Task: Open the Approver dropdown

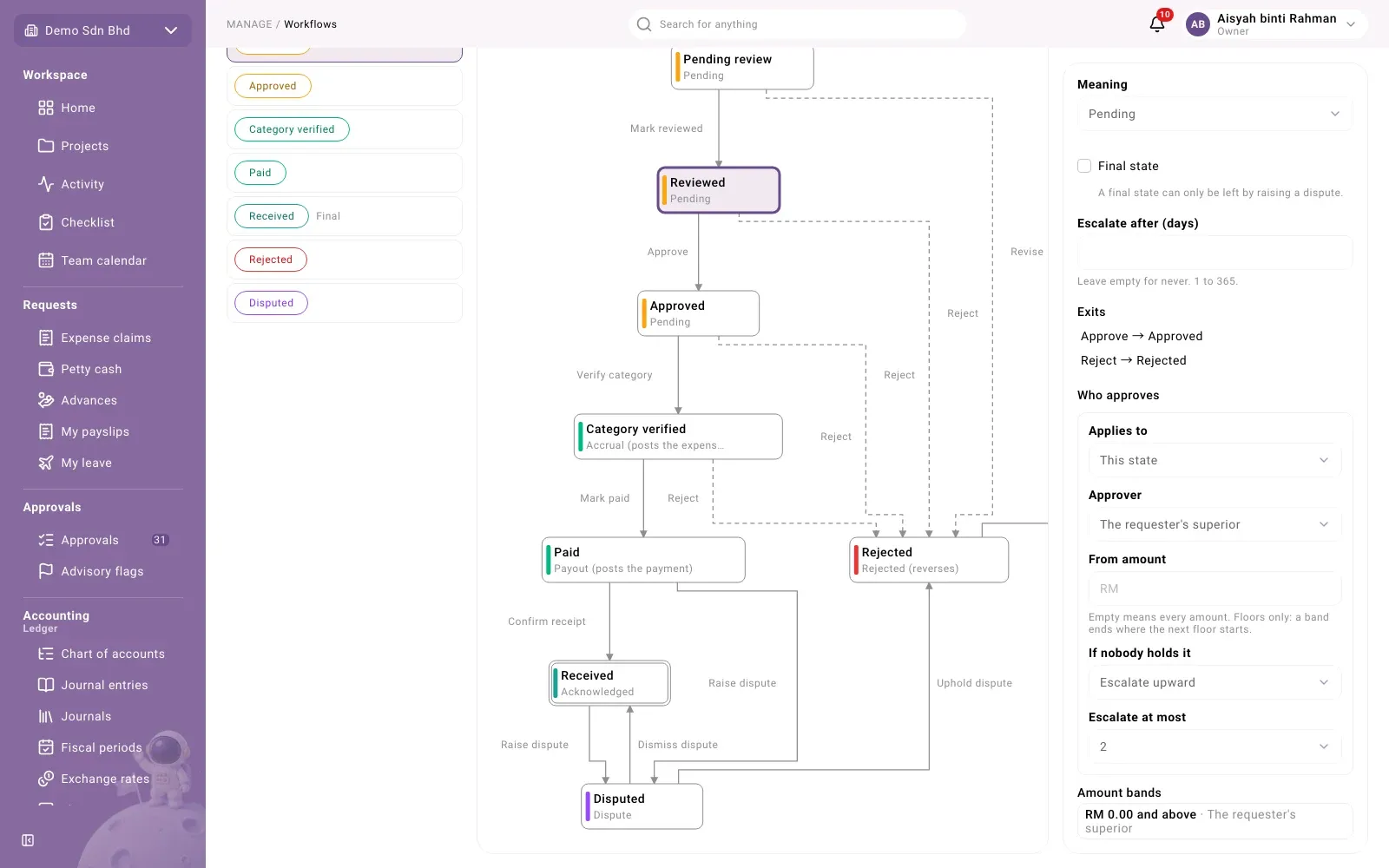Action: coord(1215,524)
